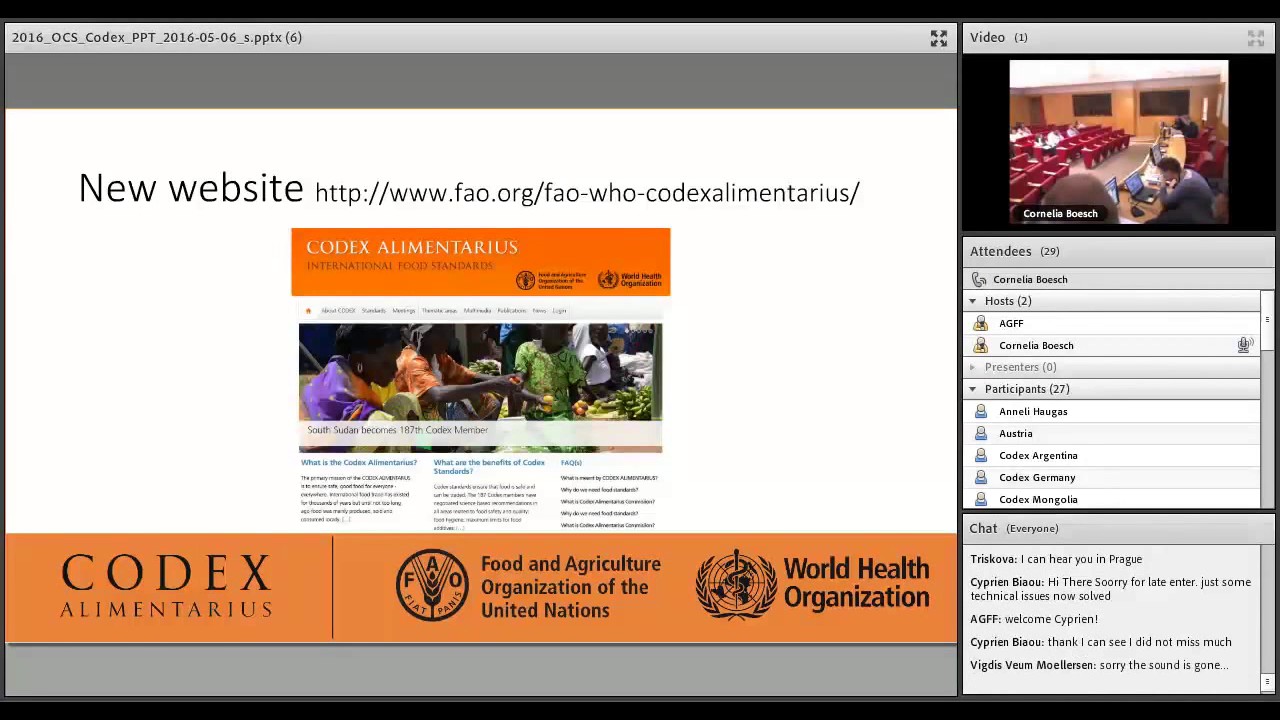
Task: Click the host icon next to AGFF
Action: 980,323
